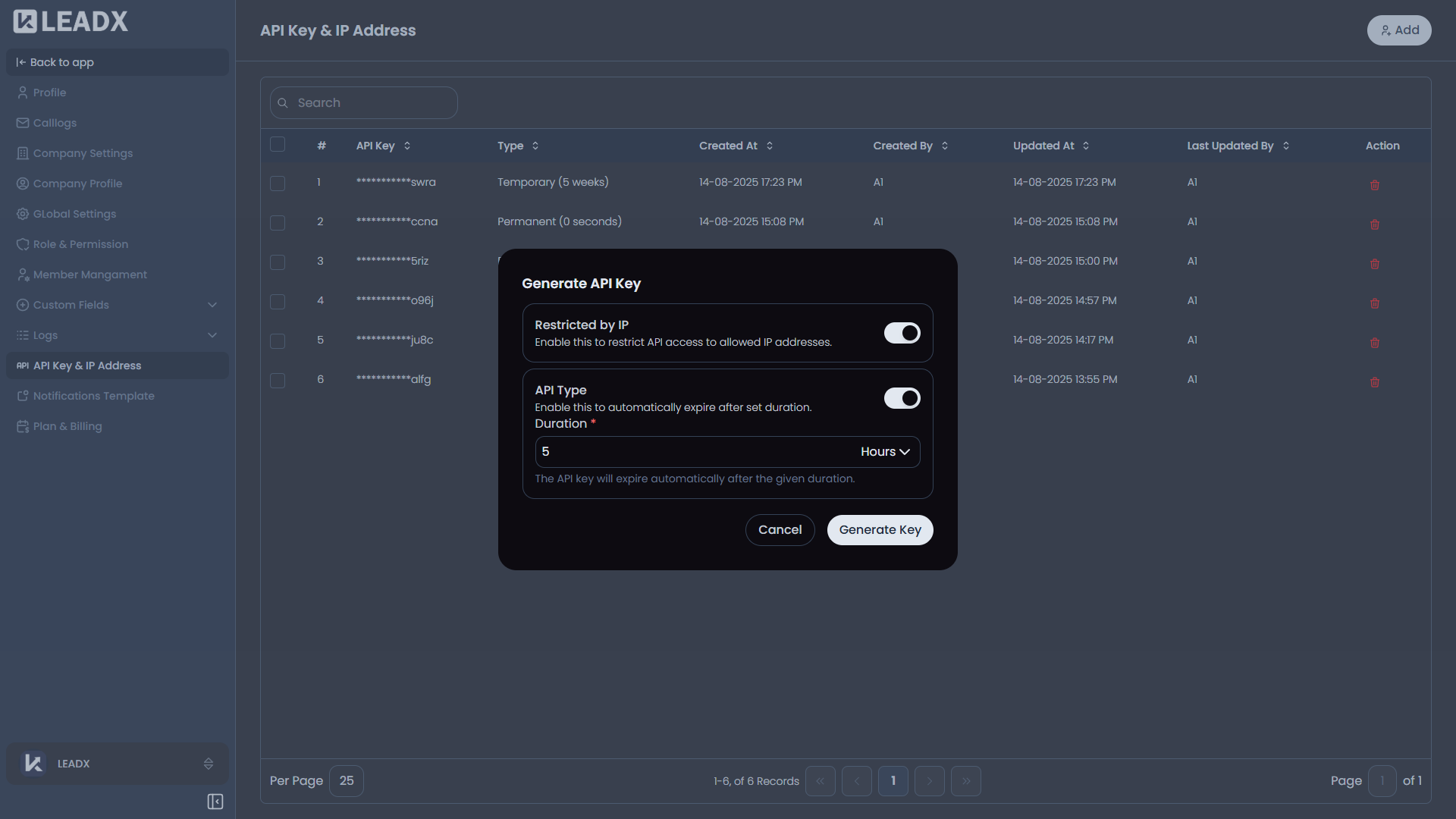
Task: Delete the API key ending in swra
Action: [x=1375, y=184]
